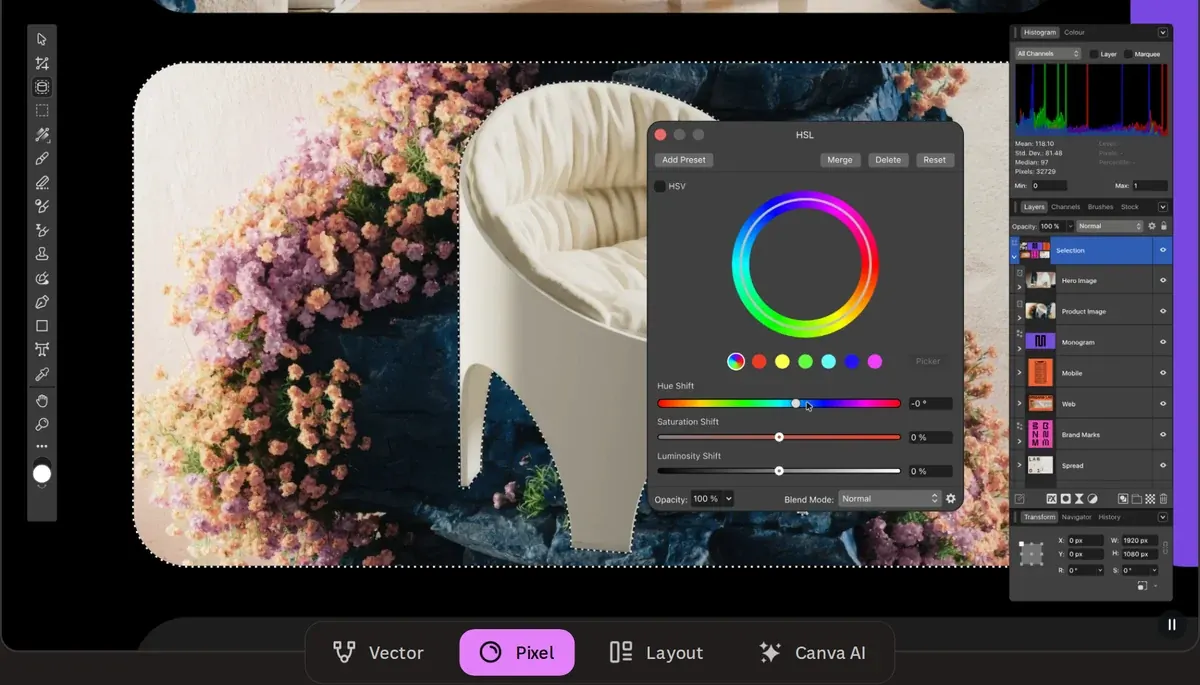The image size is (1200, 685).
Task: Switch to the Brushes tab
Action: (1100, 207)
